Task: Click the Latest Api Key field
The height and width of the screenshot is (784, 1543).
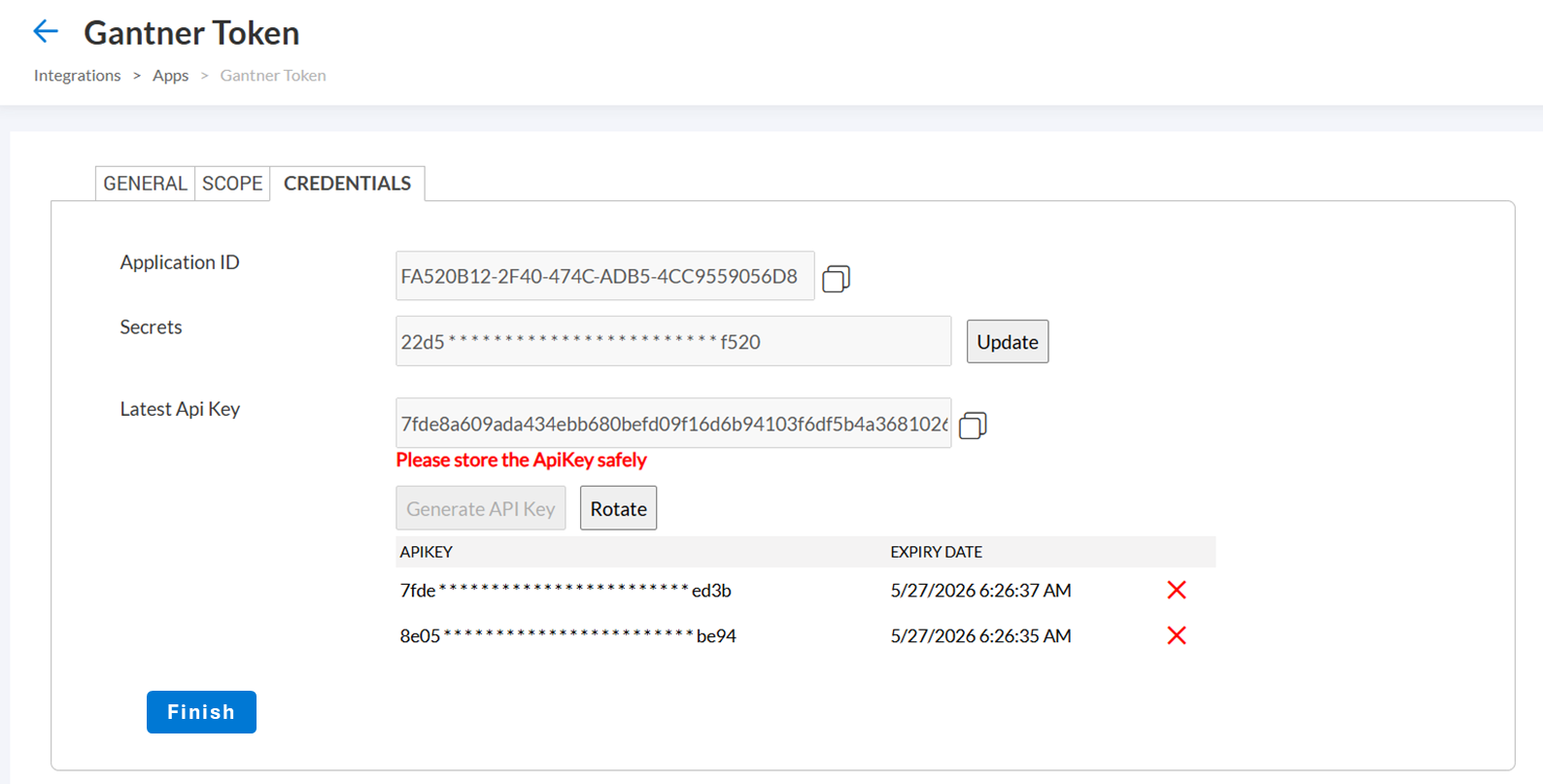Action: click(x=673, y=423)
